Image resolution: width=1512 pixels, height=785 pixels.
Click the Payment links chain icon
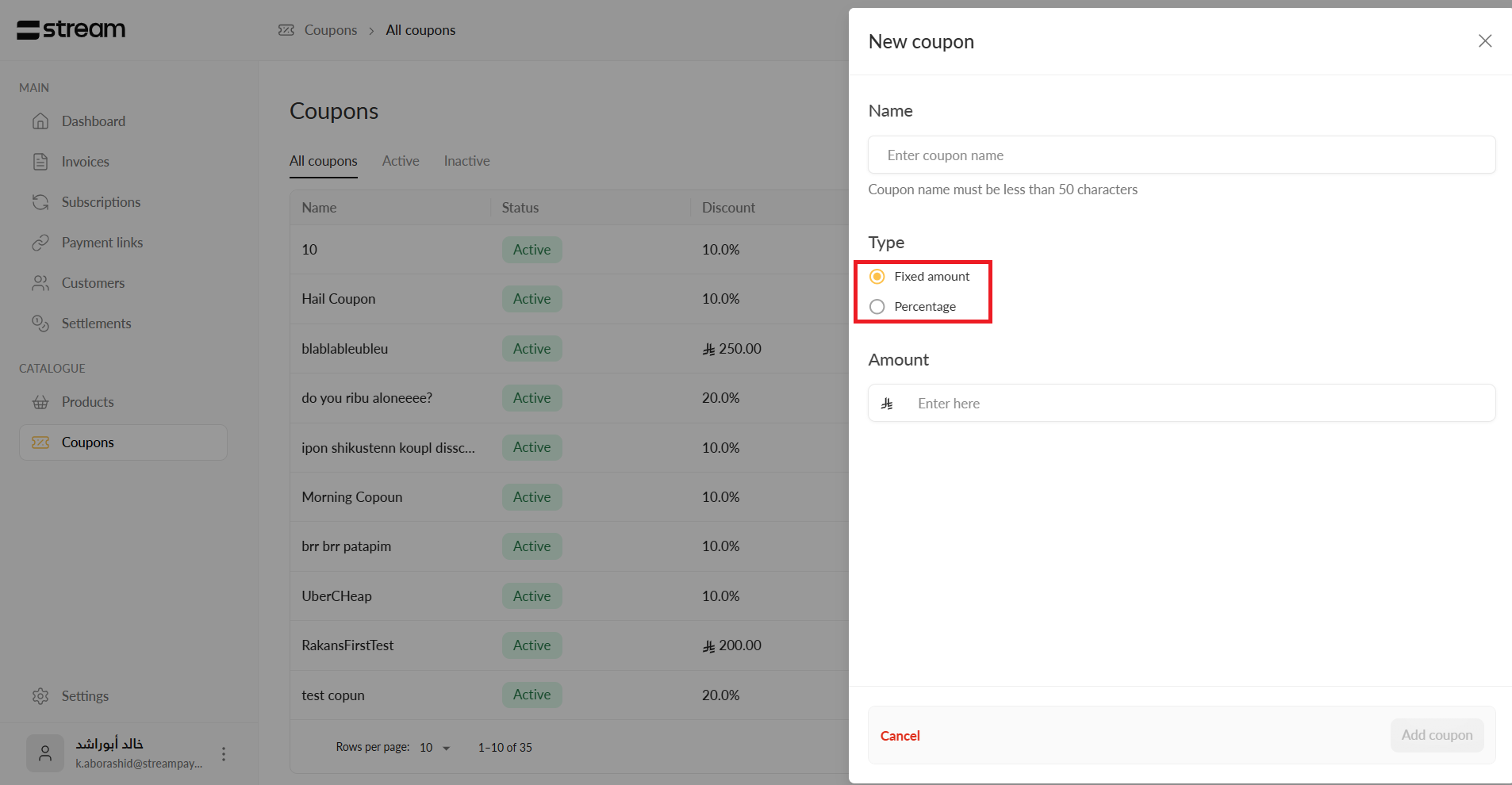point(40,243)
